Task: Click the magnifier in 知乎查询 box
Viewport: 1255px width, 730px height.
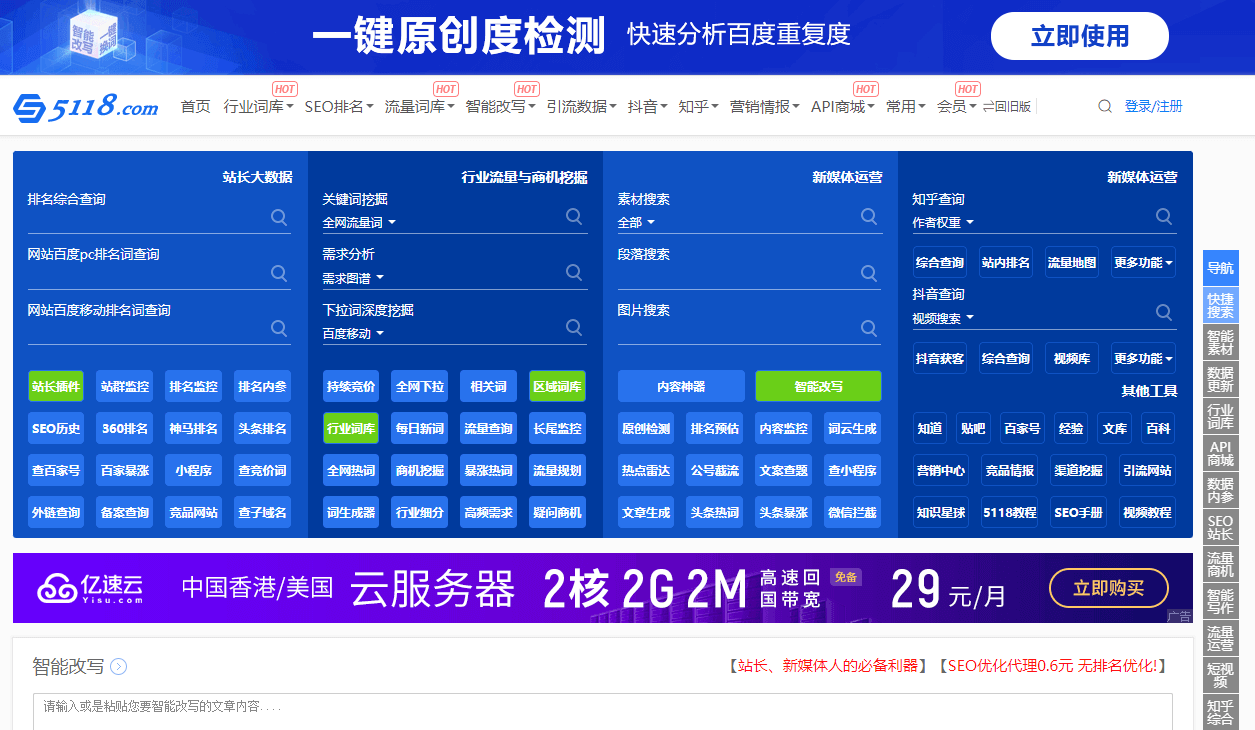Action: click(1164, 216)
